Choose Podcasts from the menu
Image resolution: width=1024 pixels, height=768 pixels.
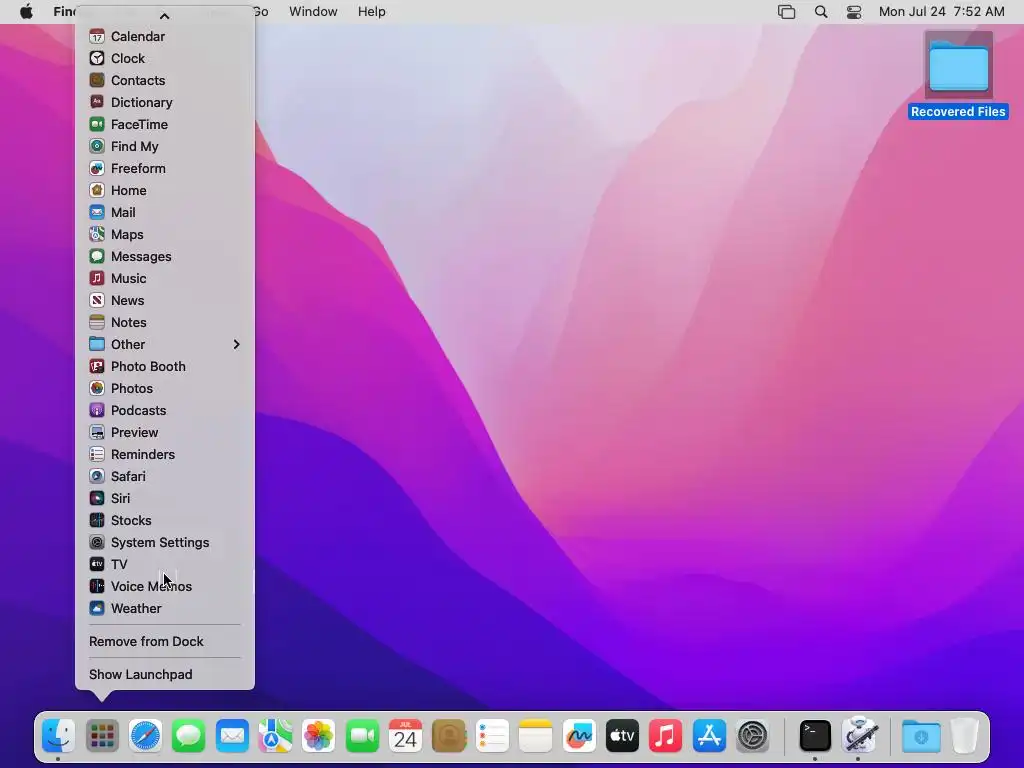(165, 410)
